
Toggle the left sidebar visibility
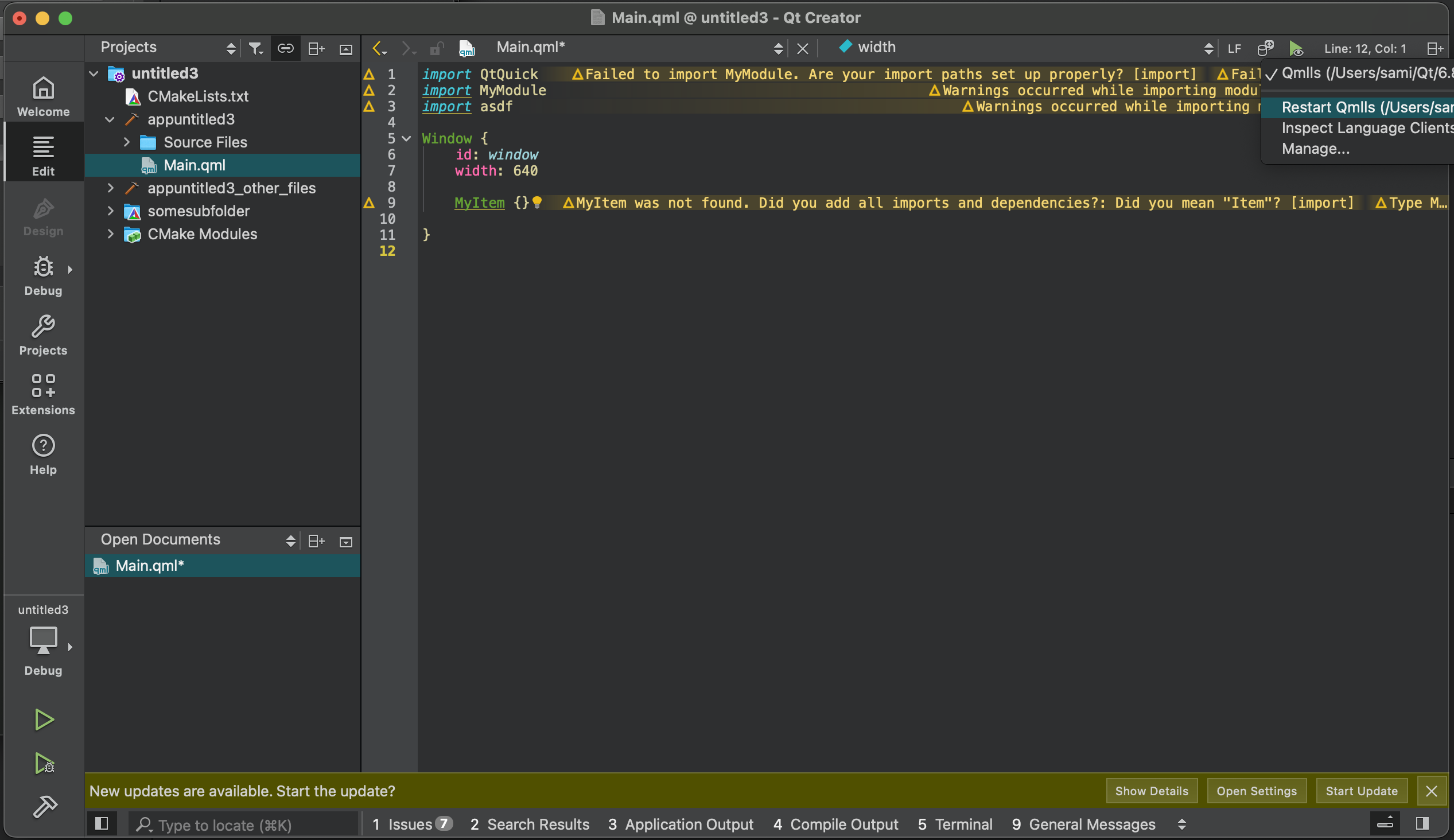click(x=102, y=823)
